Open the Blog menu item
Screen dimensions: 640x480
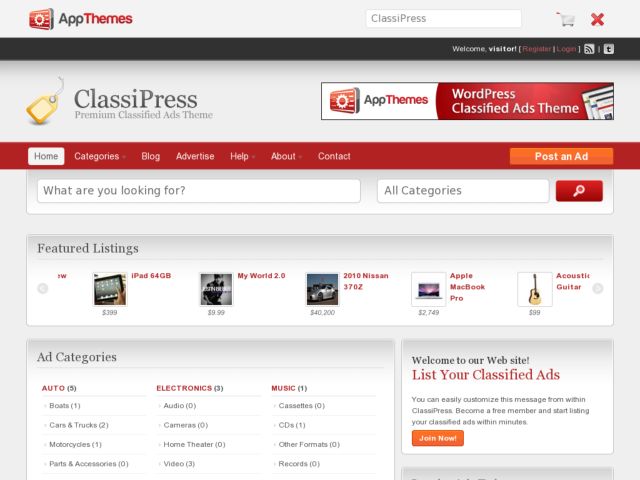[151, 156]
